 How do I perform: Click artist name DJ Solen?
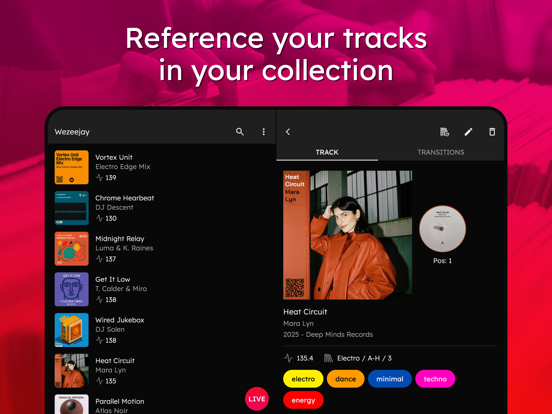click(110, 330)
